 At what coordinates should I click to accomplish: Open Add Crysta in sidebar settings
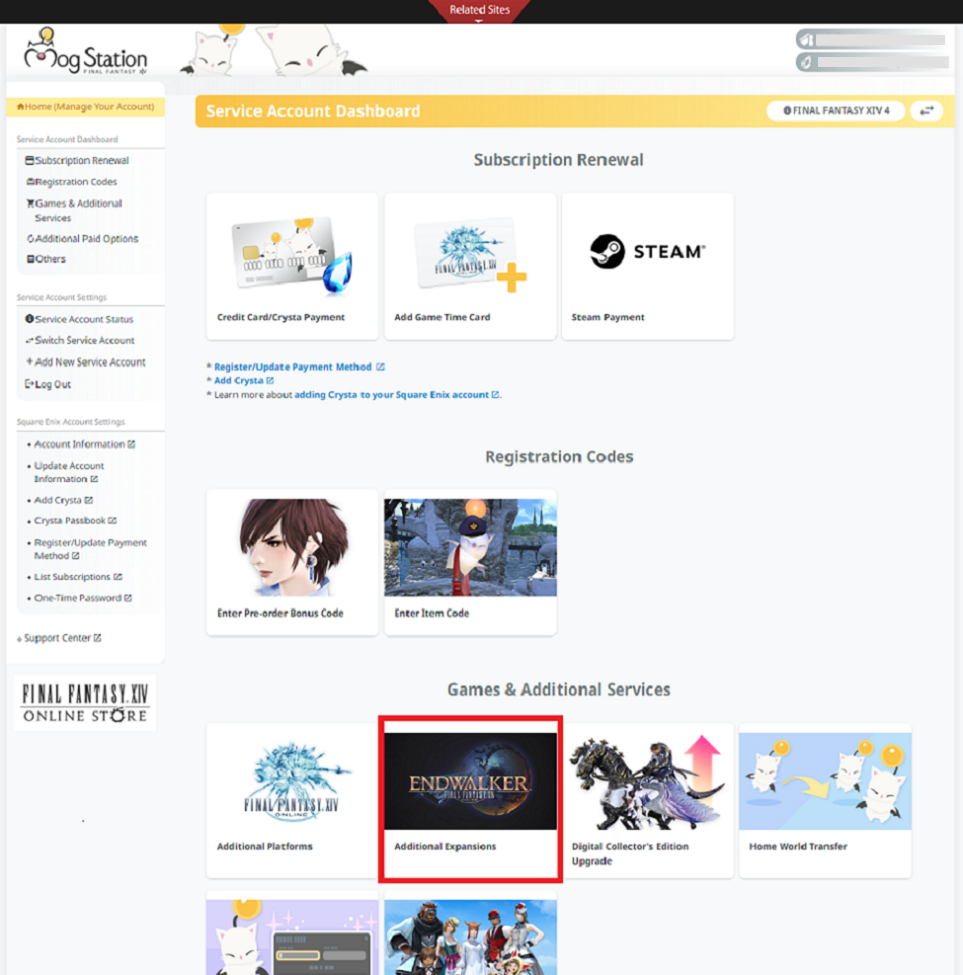61,500
